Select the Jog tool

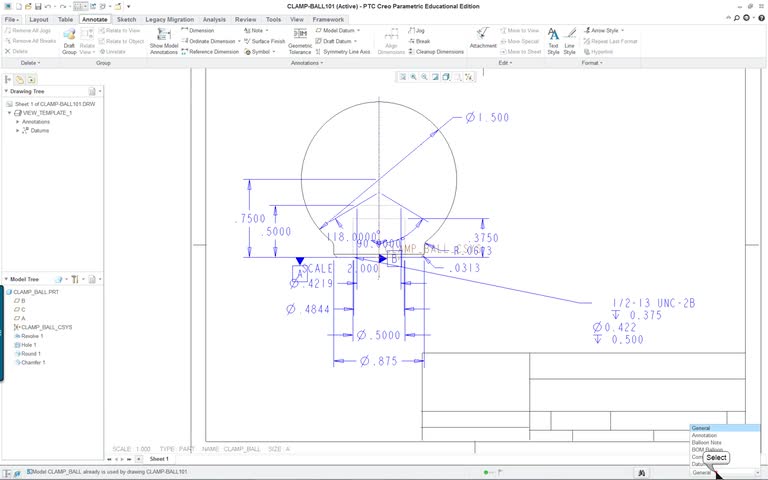(x=416, y=30)
